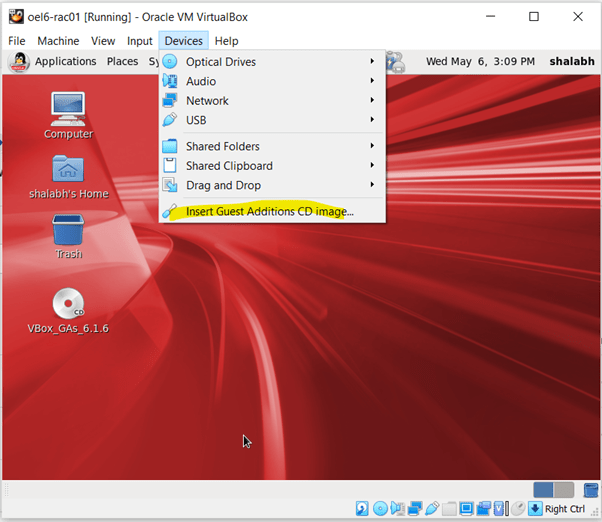Click USB indicator icon in status bar
Screen dimensions: 602x522
tap(433, 509)
